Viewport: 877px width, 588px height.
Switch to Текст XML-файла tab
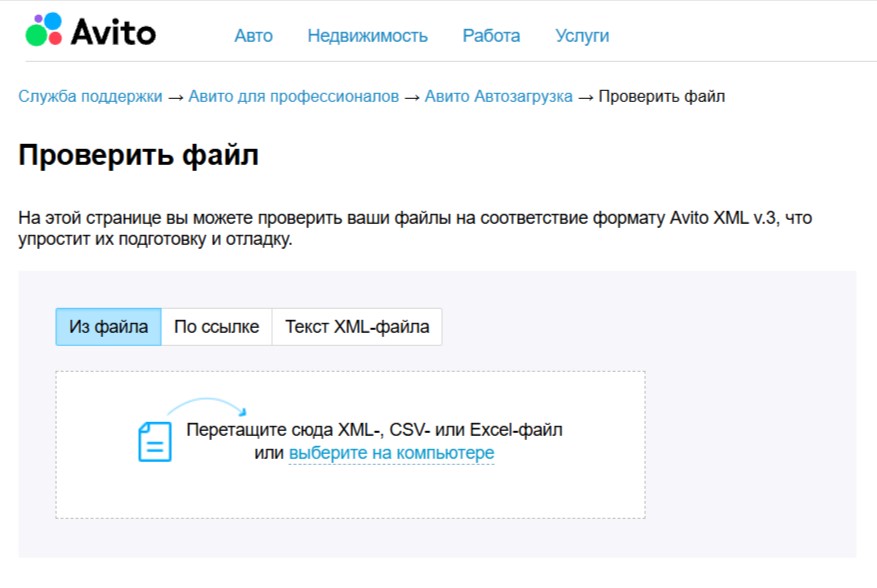(x=357, y=327)
